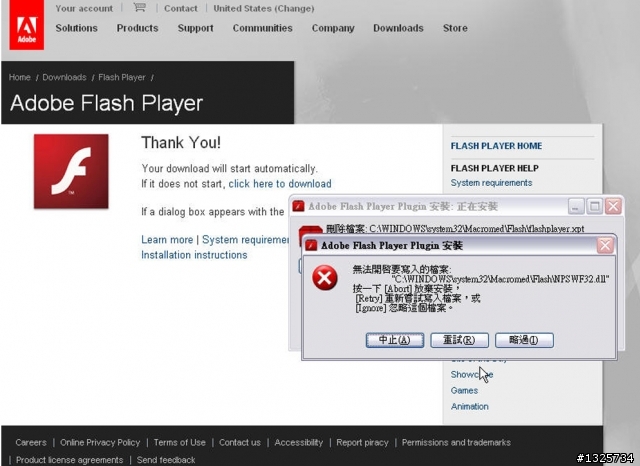
Task: Click the Flash icon in the installer window title bar
Action: point(298,206)
